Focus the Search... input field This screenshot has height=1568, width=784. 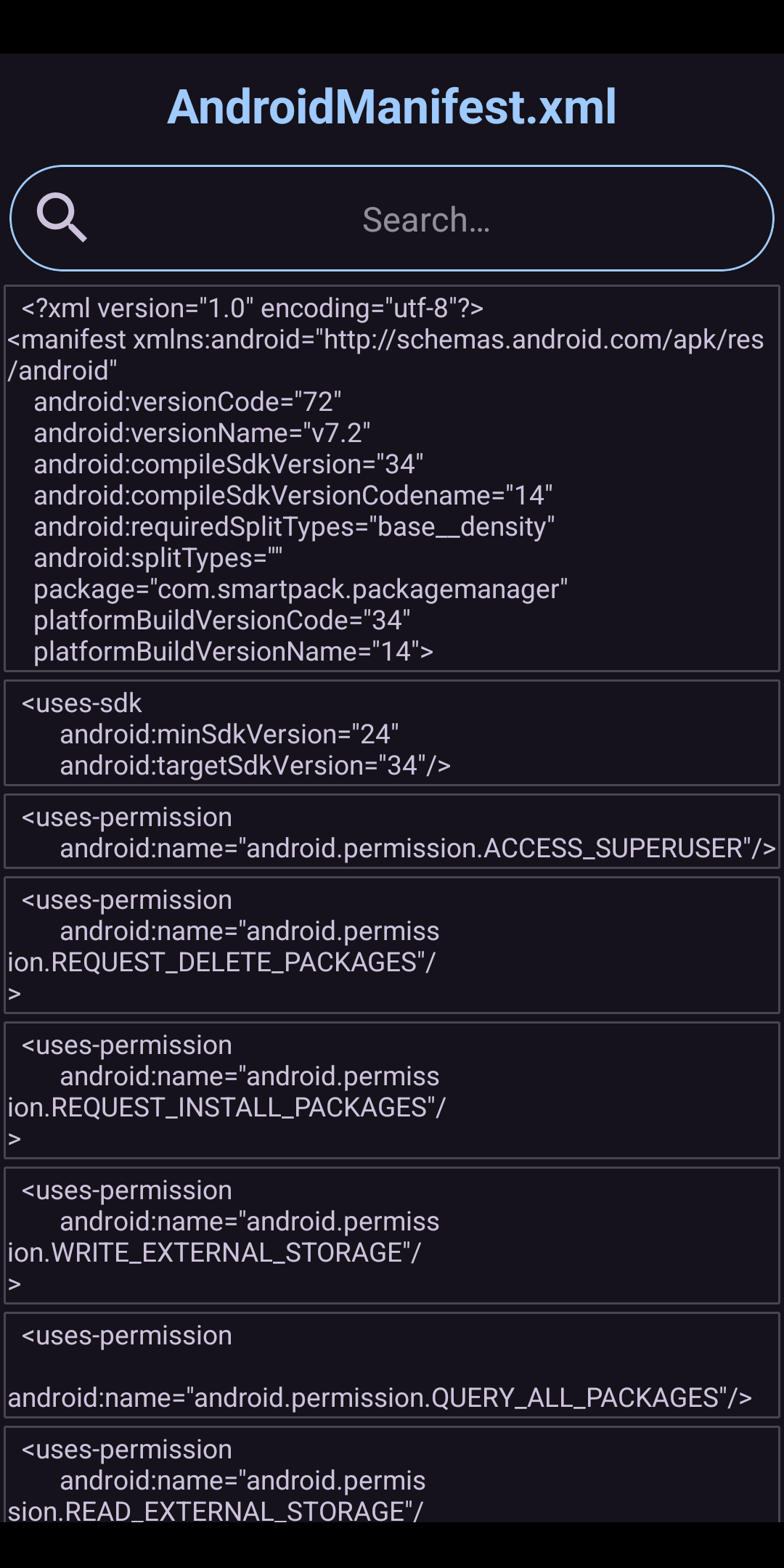[426, 219]
